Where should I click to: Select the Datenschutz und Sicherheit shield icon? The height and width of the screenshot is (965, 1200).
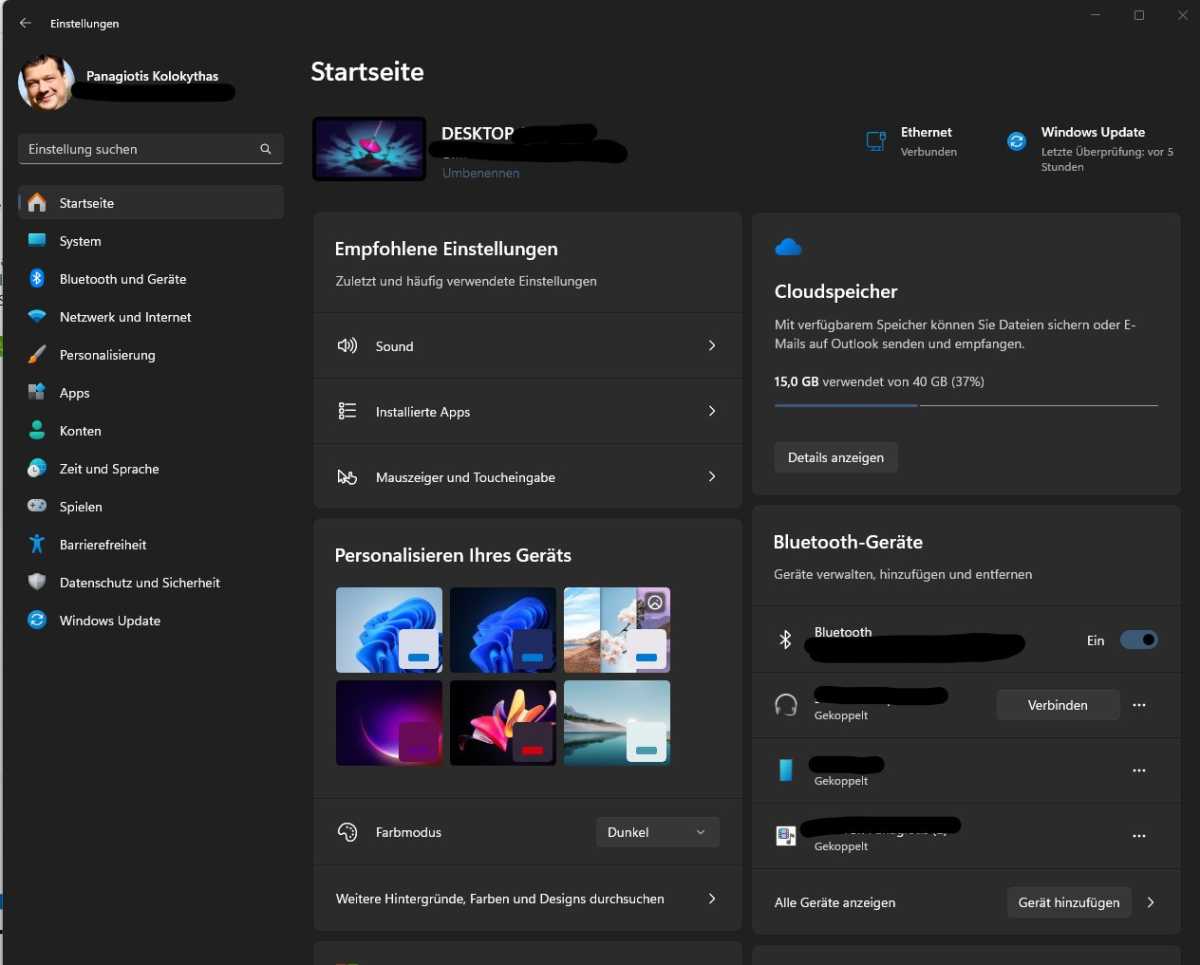pos(37,582)
